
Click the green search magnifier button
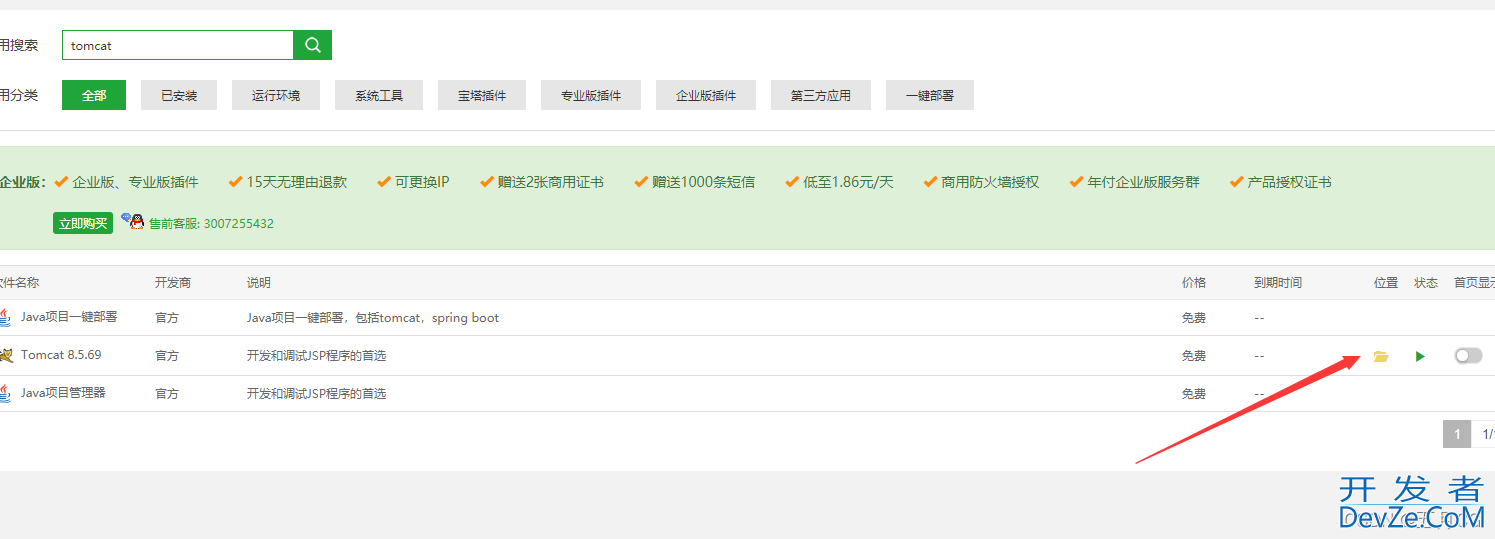pos(312,45)
